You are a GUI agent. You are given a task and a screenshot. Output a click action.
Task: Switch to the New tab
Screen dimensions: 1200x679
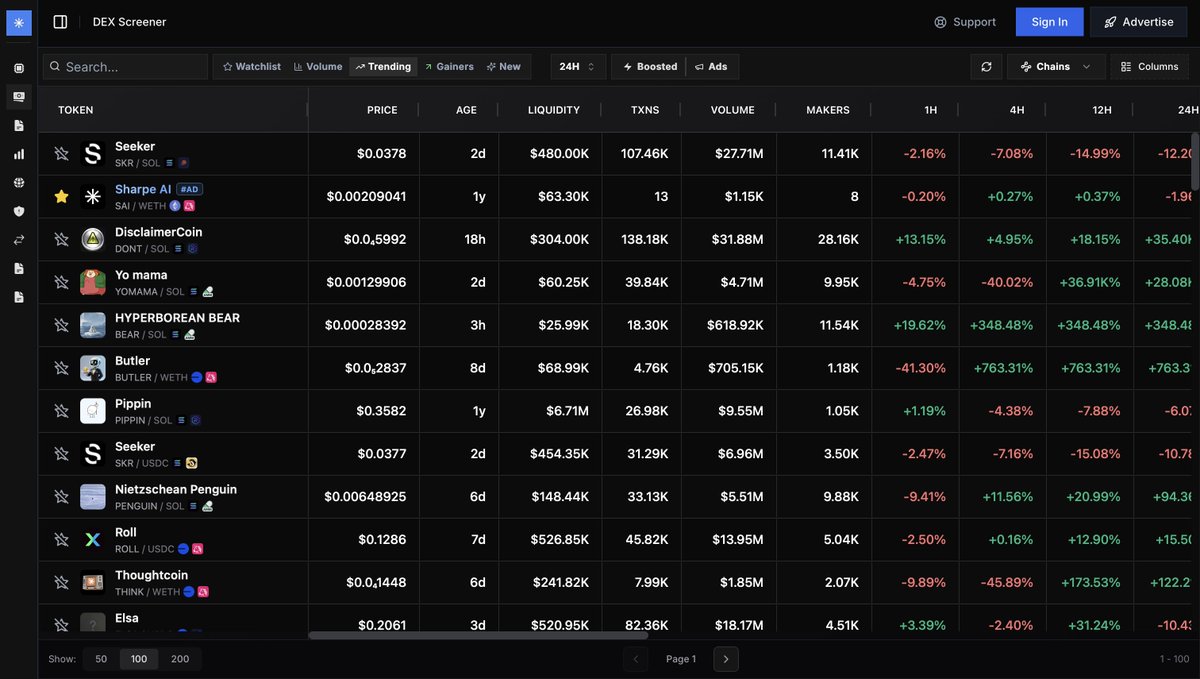click(x=503, y=66)
